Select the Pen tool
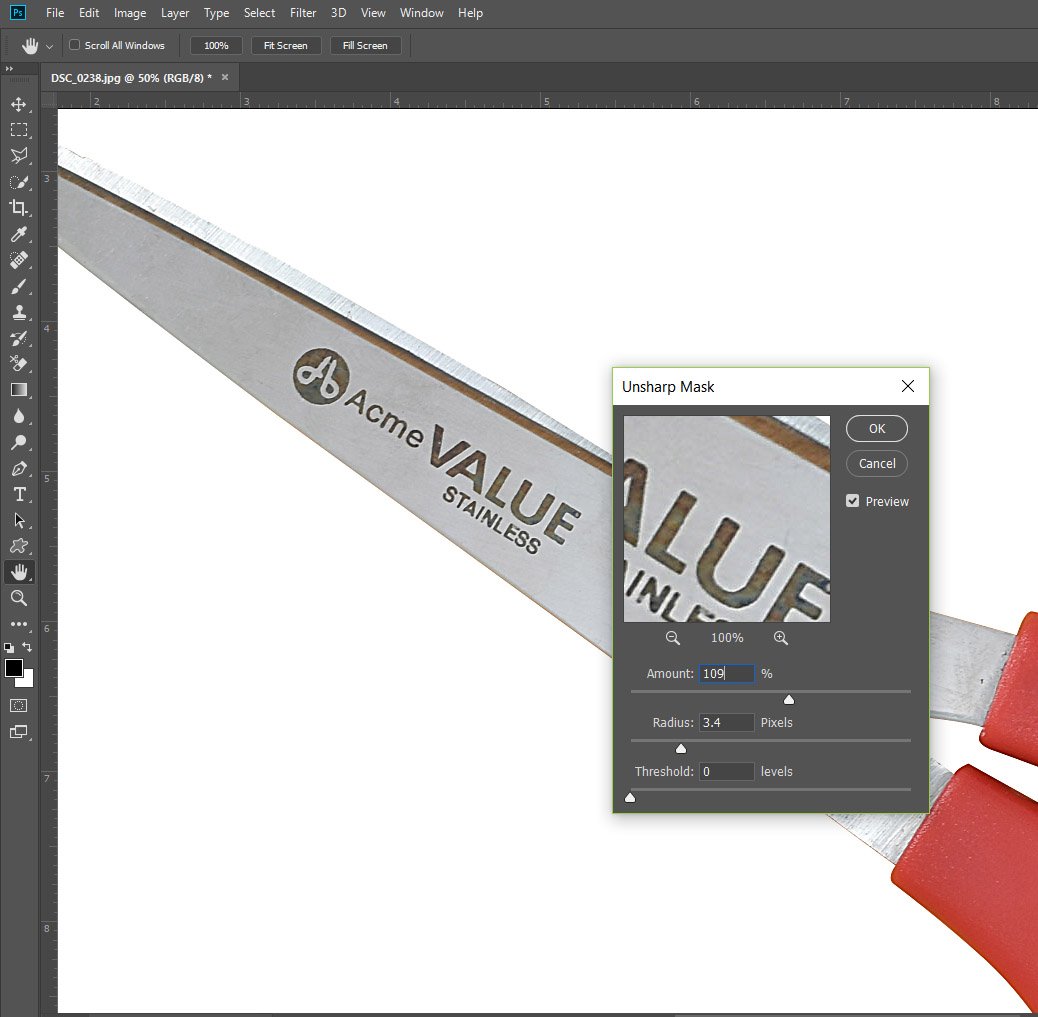Image resolution: width=1038 pixels, height=1017 pixels. [x=19, y=468]
